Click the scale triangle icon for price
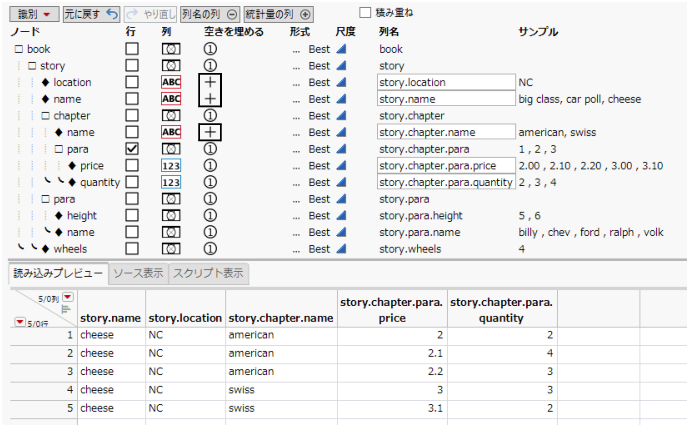689x427 pixels. pos(341,166)
